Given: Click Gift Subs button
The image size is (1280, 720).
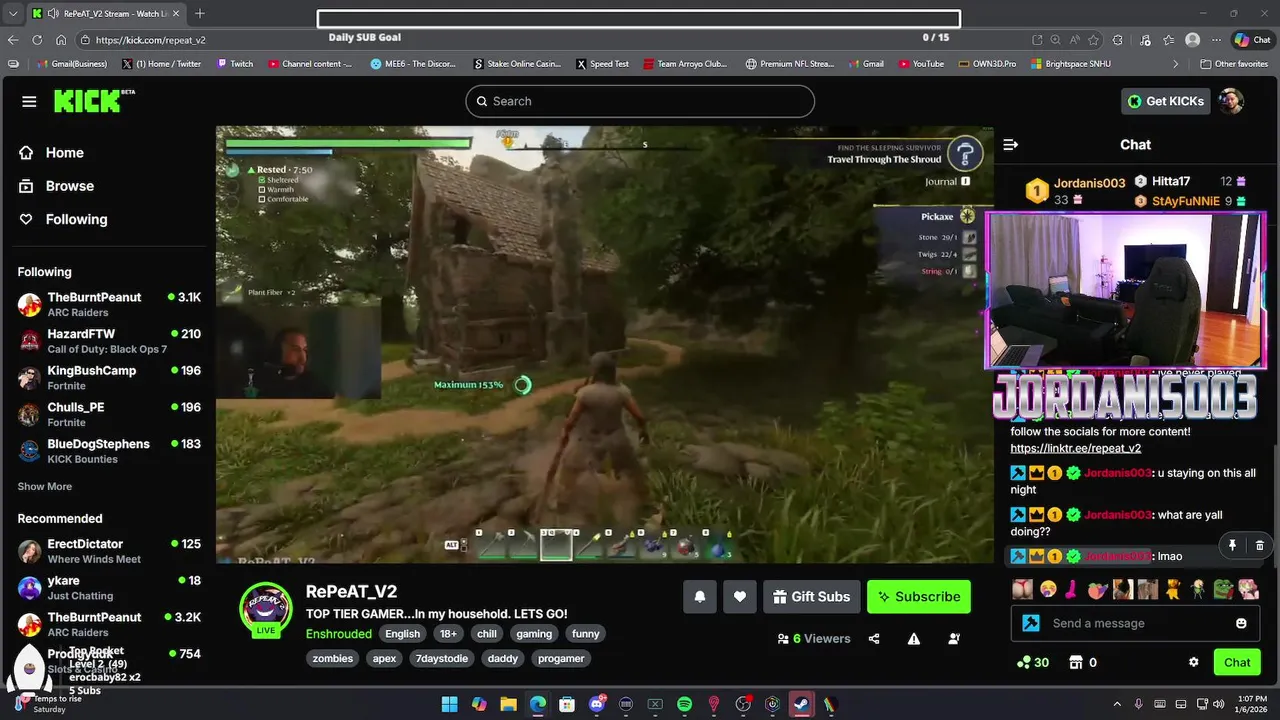Looking at the screenshot, I should click(x=811, y=597).
